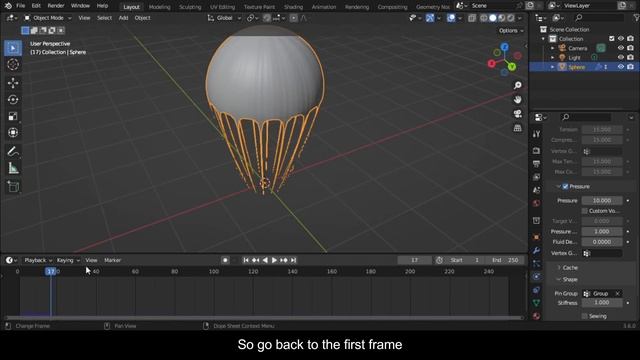The width and height of the screenshot is (640, 360).
Task: Select the 3D Cursor tool
Action: click(x=13, y=64)
